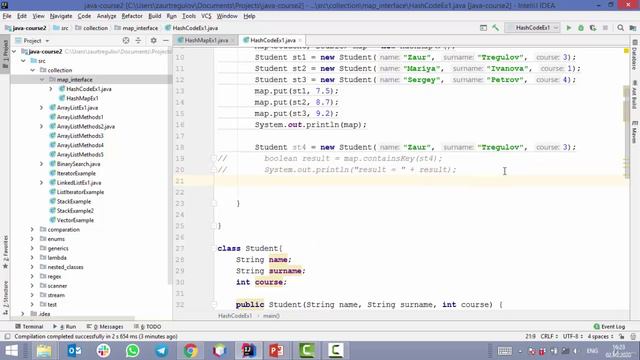Open PowerPoint from the taskbar

[277, 351]
